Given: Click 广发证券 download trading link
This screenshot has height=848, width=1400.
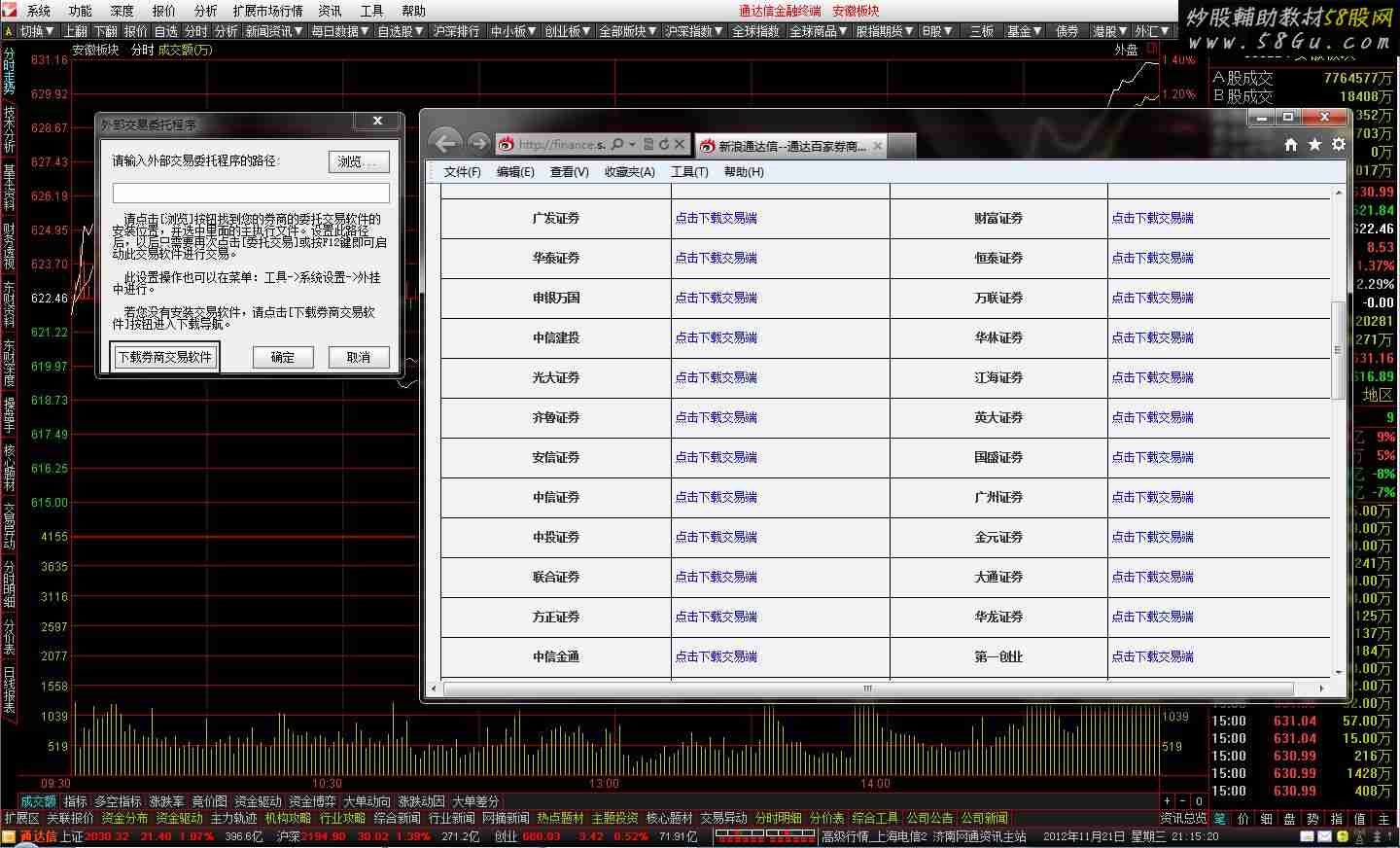Looking at the screenshot, I should coord(717,218).
